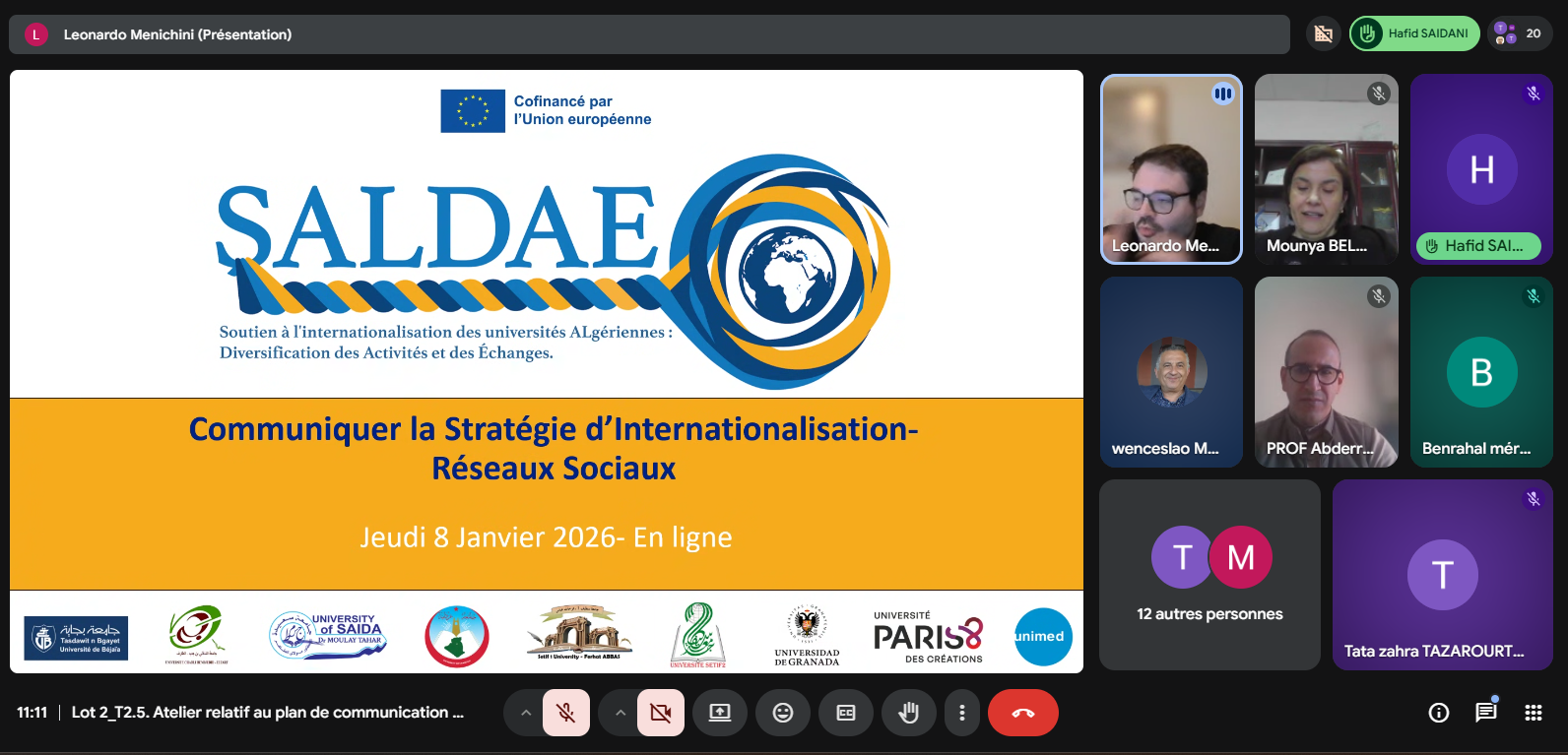1568x755 pixels.
Task: Expand the 12 autres personnes tile
Action: click(1209, 575)
